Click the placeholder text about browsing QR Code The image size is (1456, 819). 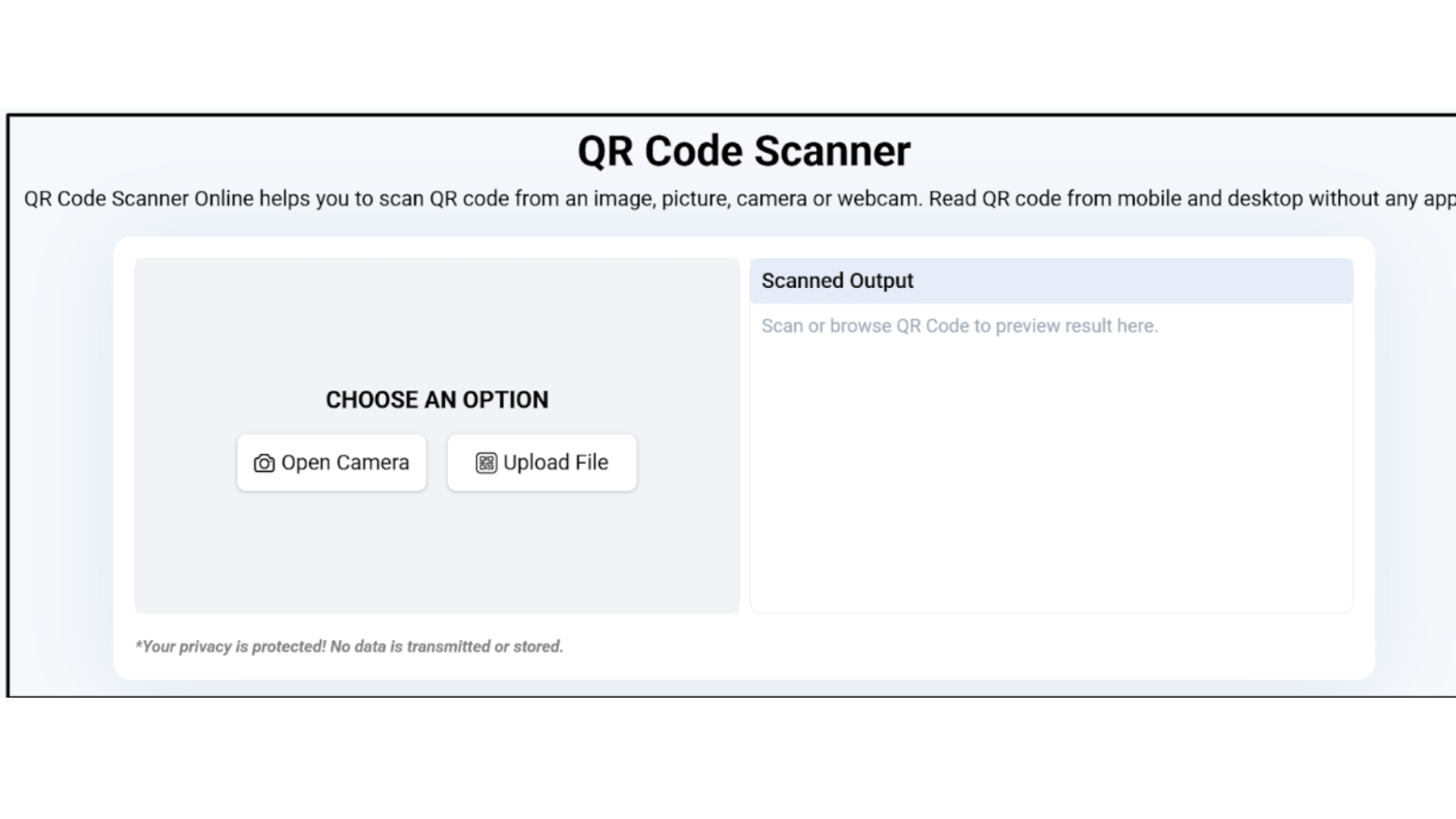960,325
